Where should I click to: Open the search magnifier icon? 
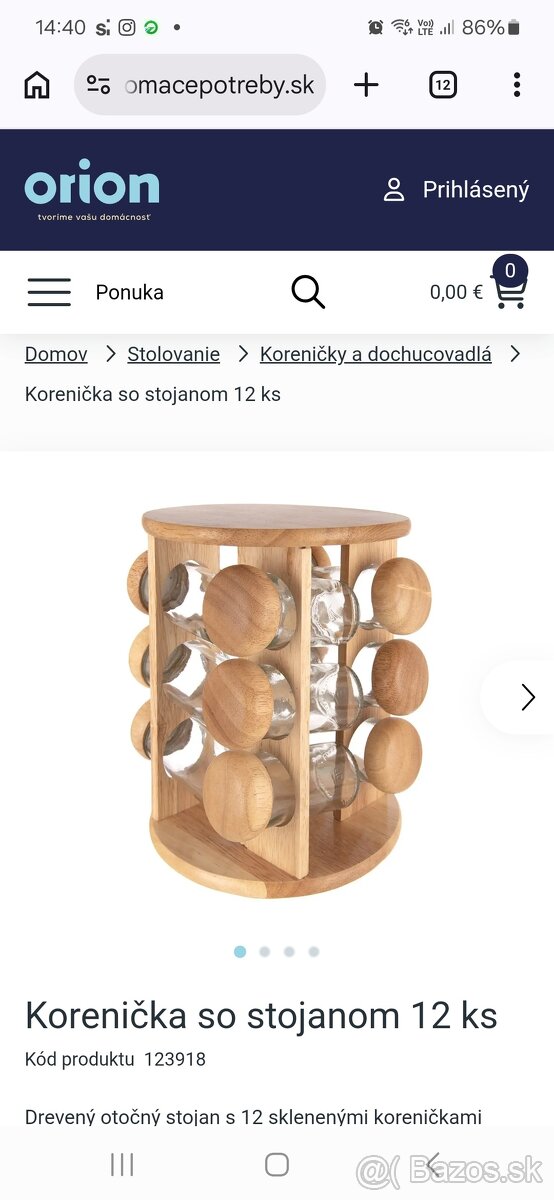coord(308,292)
